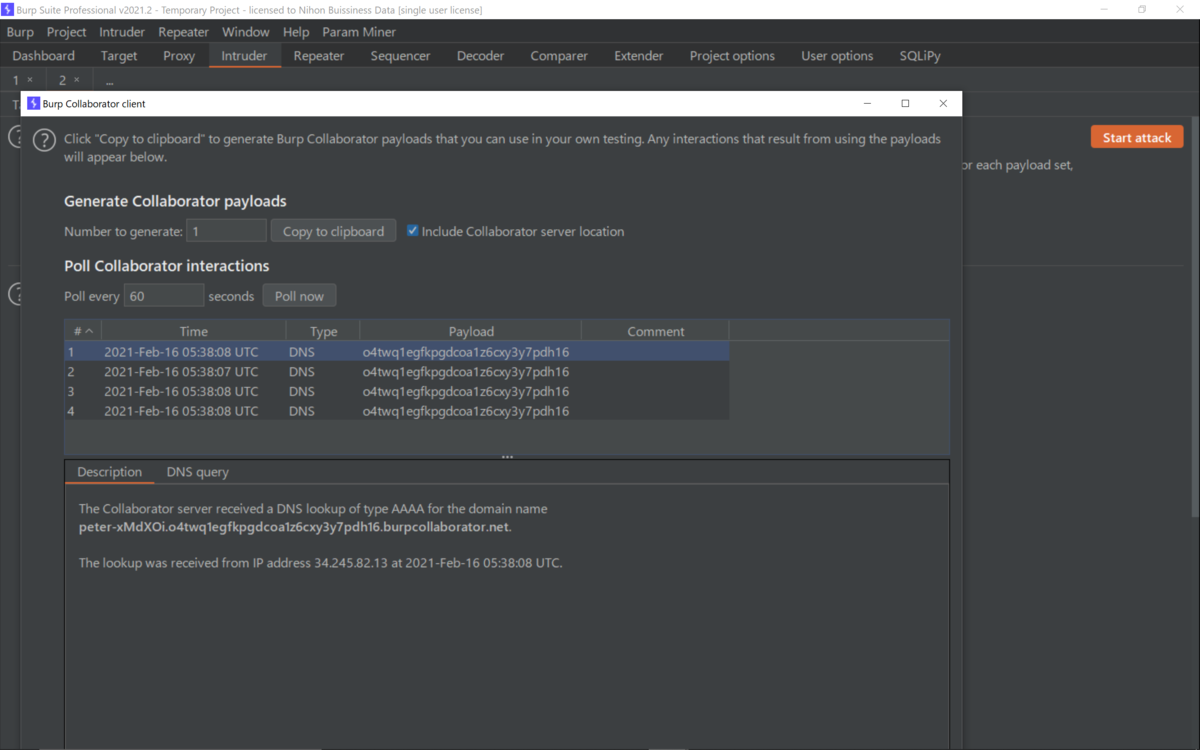Open the Param Miner menu
This screenshot has width=1200, height=750.
tap(359, 32)
